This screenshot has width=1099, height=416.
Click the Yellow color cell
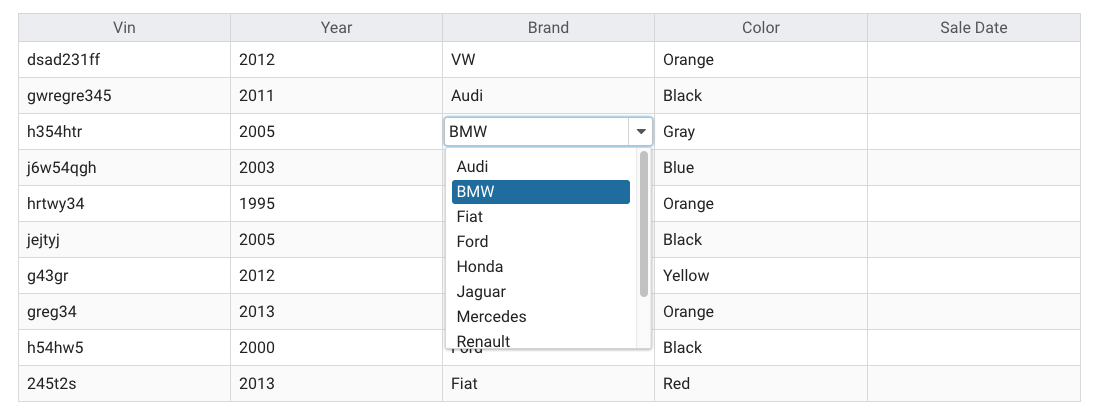tap(761, 275)
